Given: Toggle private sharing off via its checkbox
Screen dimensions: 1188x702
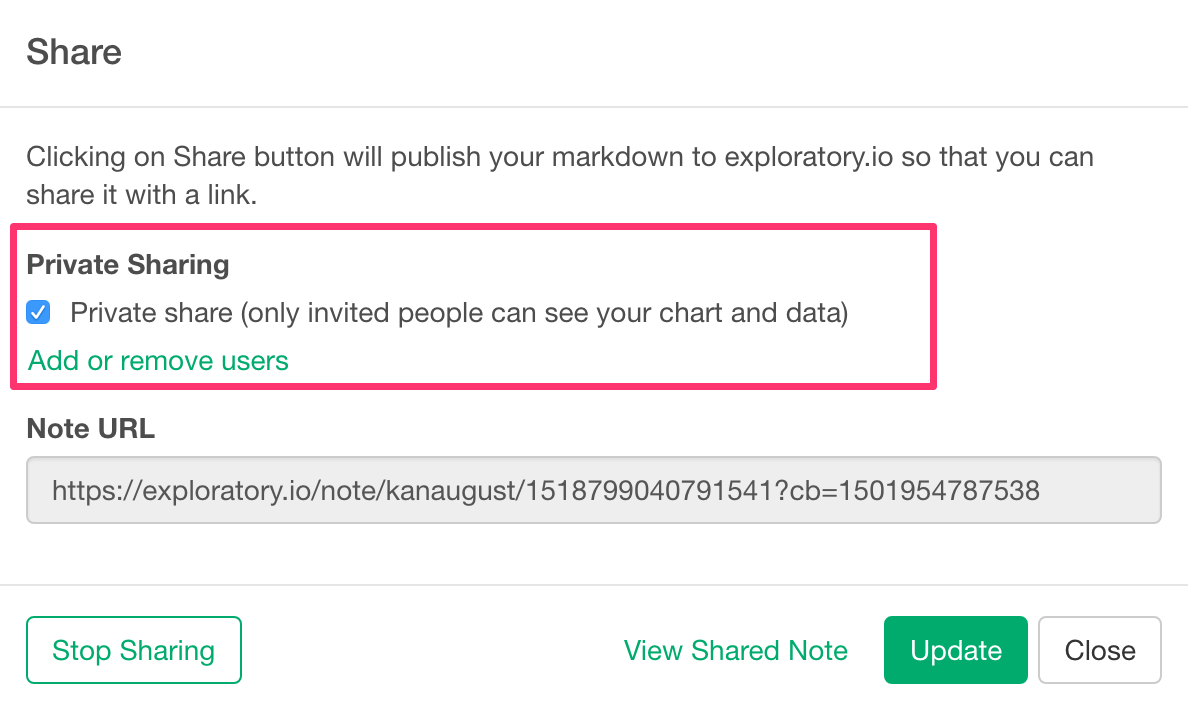Looking at the screenshot, I should 39,314.
